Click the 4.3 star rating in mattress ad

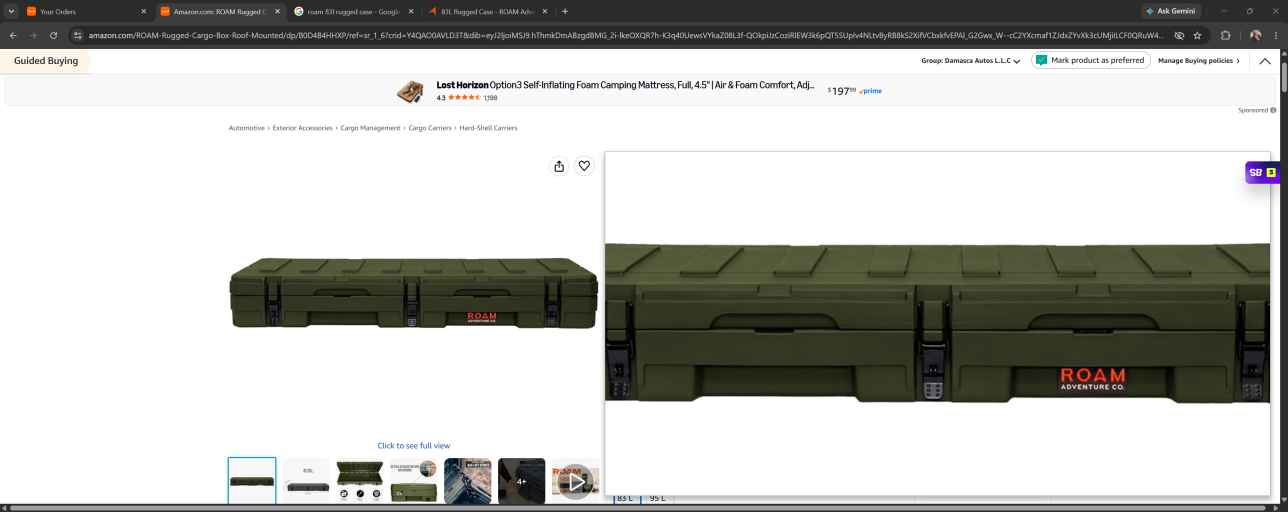[x=467, y=98]
